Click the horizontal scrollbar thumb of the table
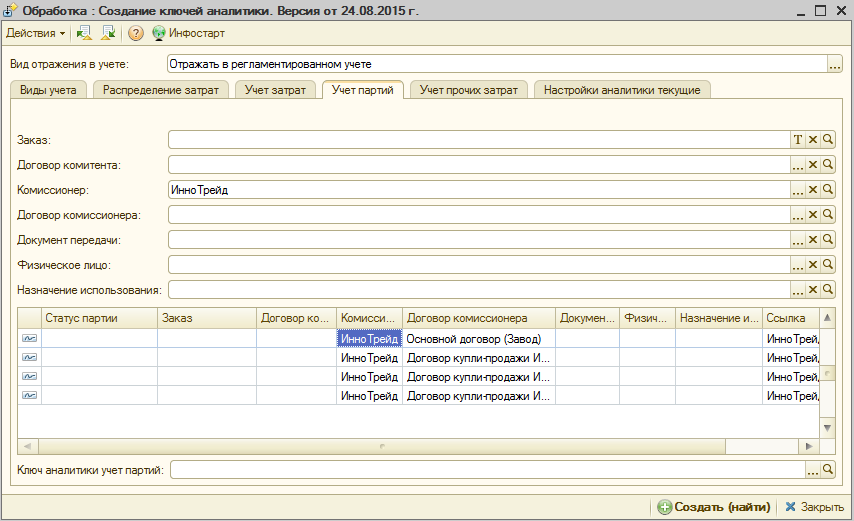This screenshot has height=521, width=854. 382,446
